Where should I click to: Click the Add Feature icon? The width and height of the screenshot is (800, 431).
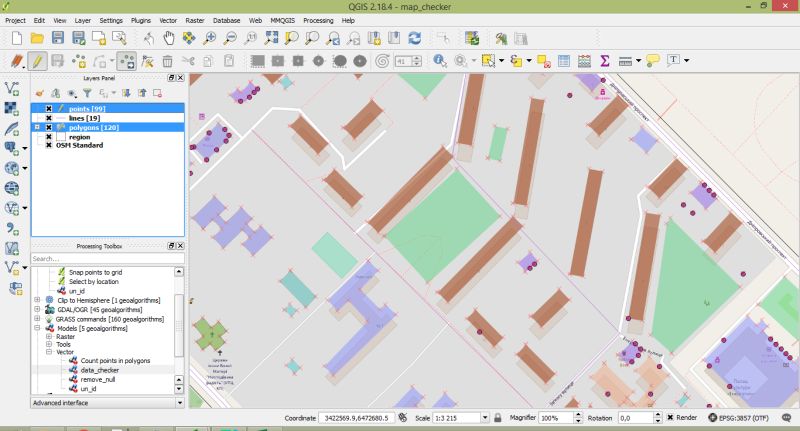coord(79,61)
